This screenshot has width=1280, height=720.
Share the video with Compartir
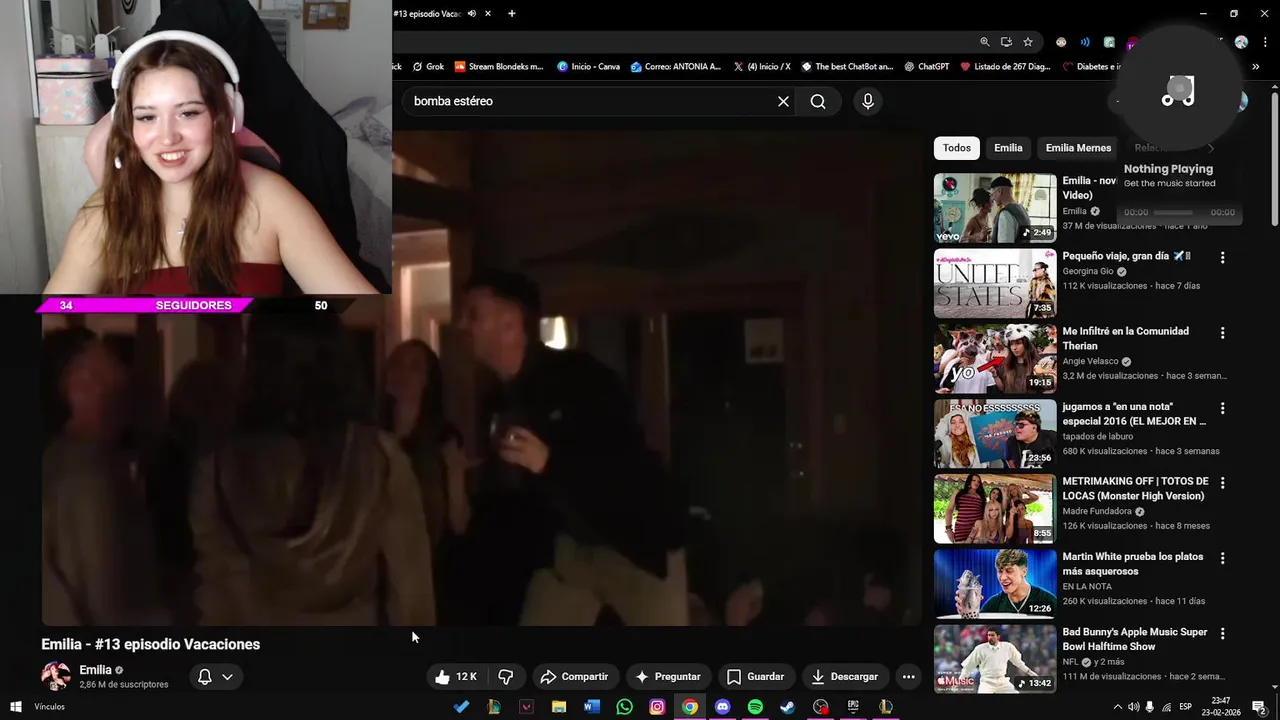(574, 677)
